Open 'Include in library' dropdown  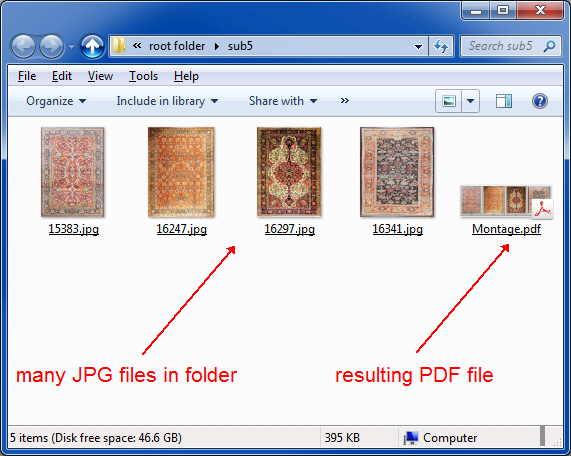click(167, 101)
